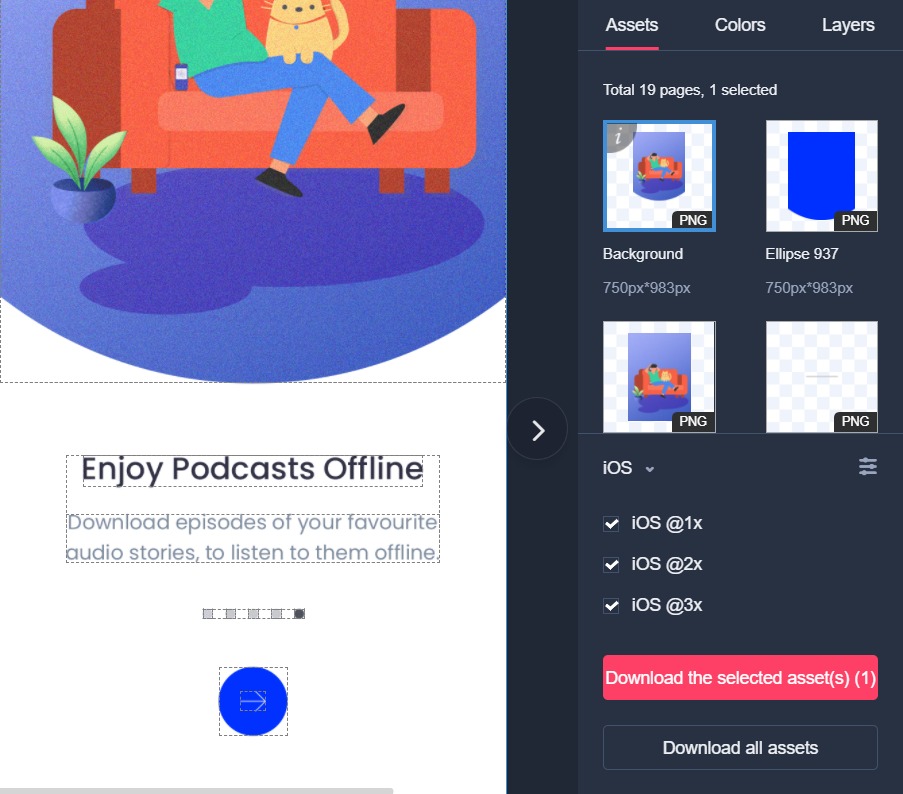Open export settings sliders icon
Viewport: 903px width, 794px height.
[868, 466]
